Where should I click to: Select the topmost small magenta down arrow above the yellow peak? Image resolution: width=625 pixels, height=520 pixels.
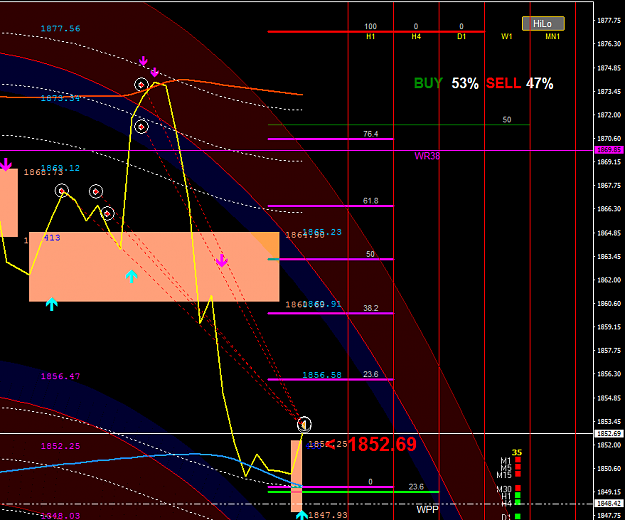tap(143, 61)
